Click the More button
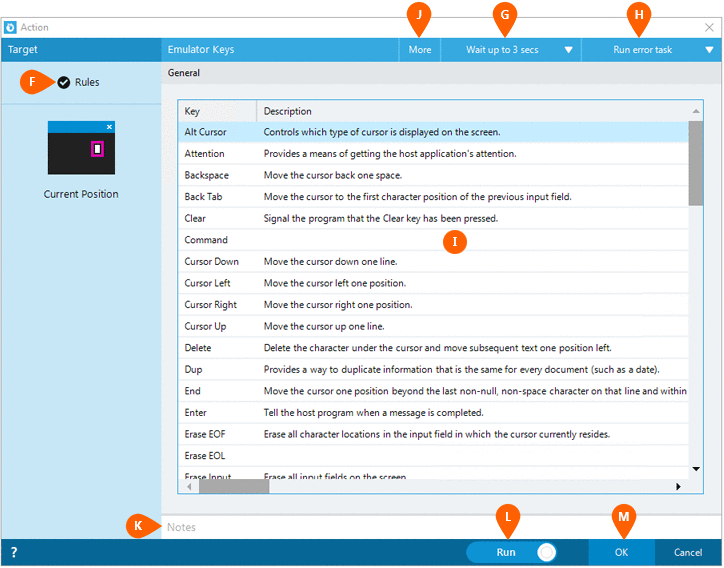 (x=420, y=50)
